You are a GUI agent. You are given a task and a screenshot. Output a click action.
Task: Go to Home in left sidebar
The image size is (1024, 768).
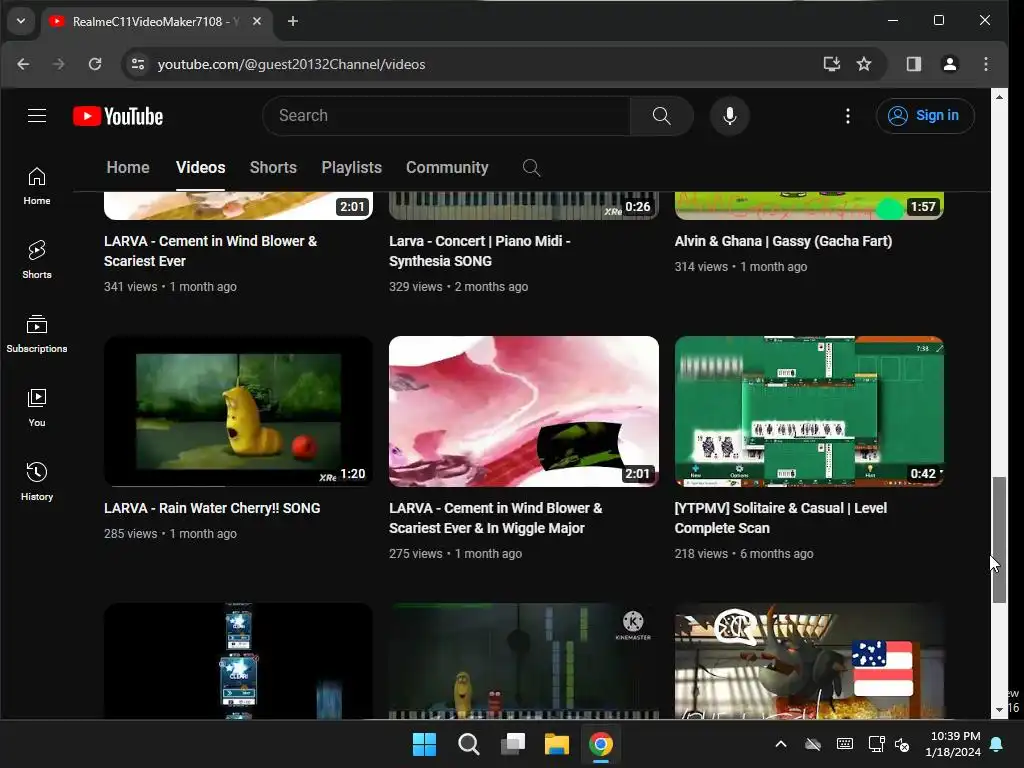pyautogui.click(x=37, y=186)
